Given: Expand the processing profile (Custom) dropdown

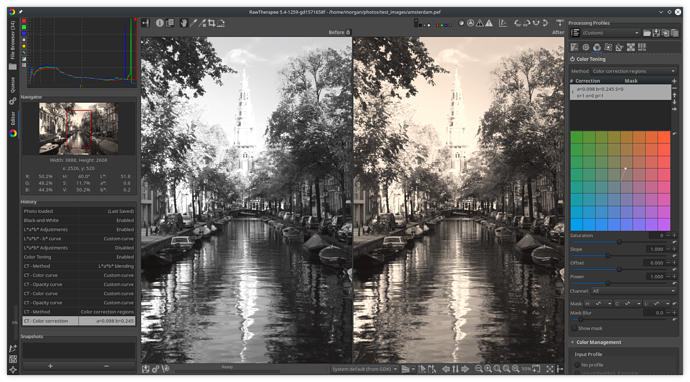Looking at the screenshot, I should pyautogui.click(x=610, y=33).
